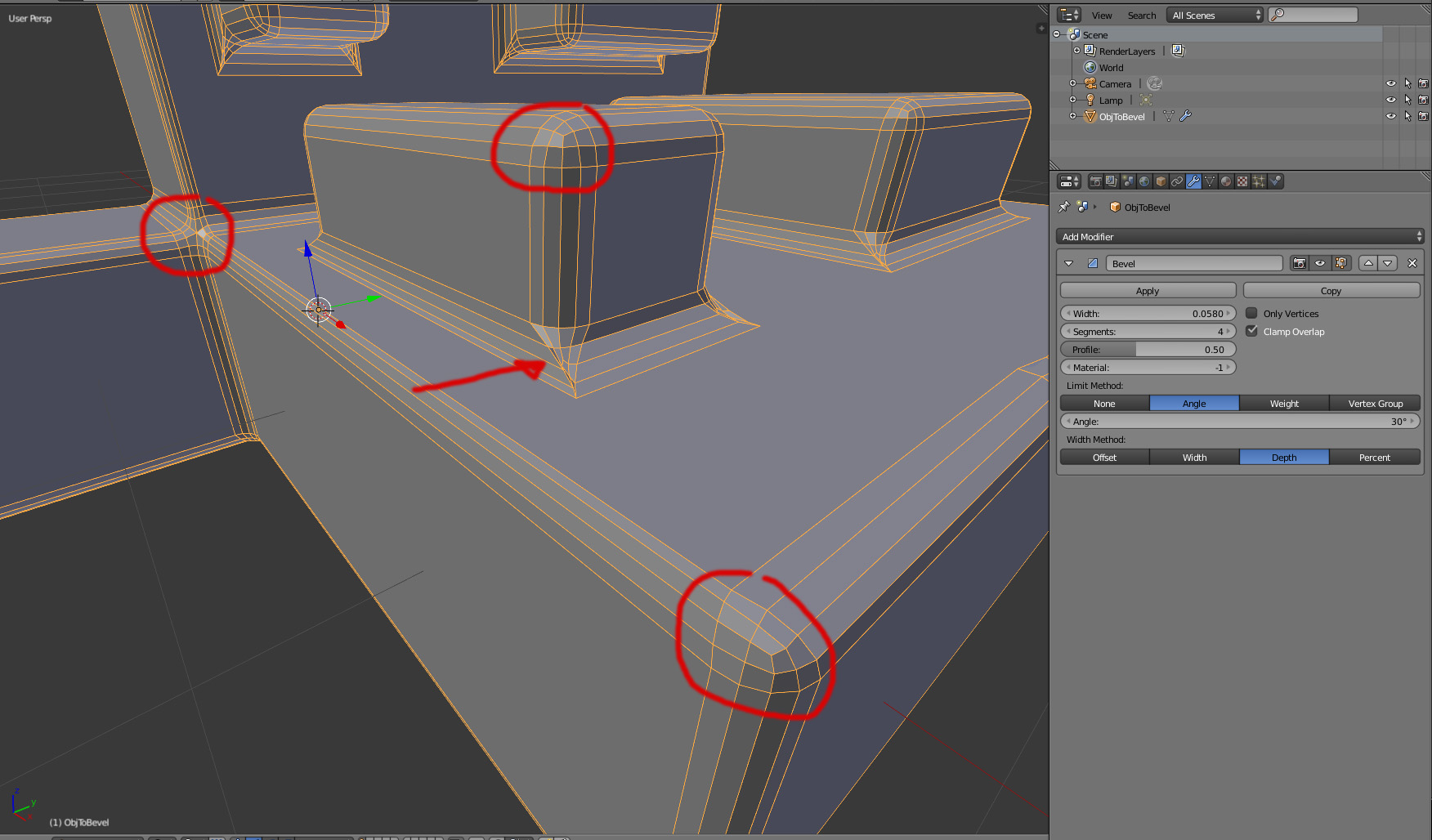The image size is (1432, 840).
Task: Apply the Bevel modifier
Action: (1148, 290)
